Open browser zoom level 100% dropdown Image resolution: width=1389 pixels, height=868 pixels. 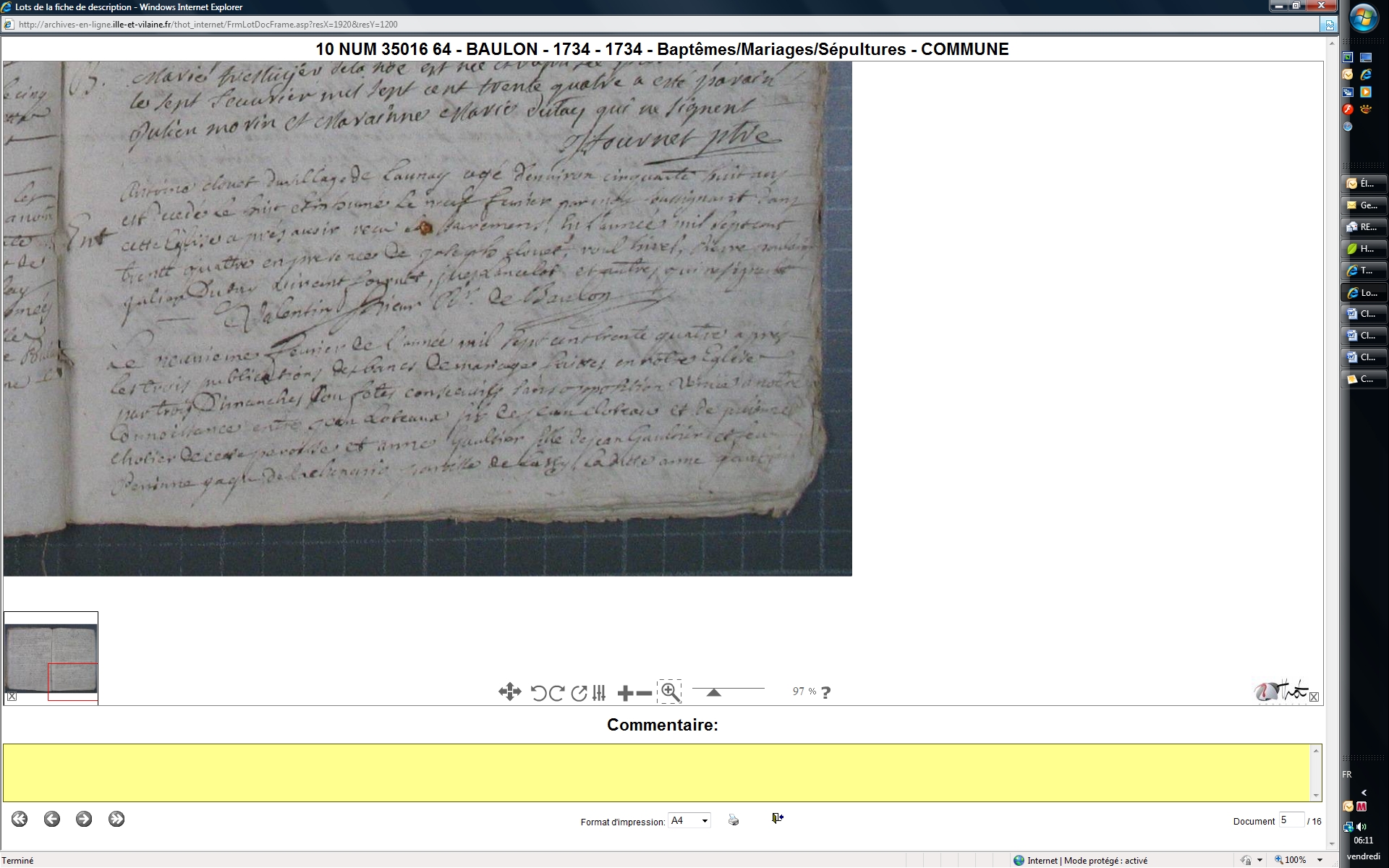click(1320, 860)
